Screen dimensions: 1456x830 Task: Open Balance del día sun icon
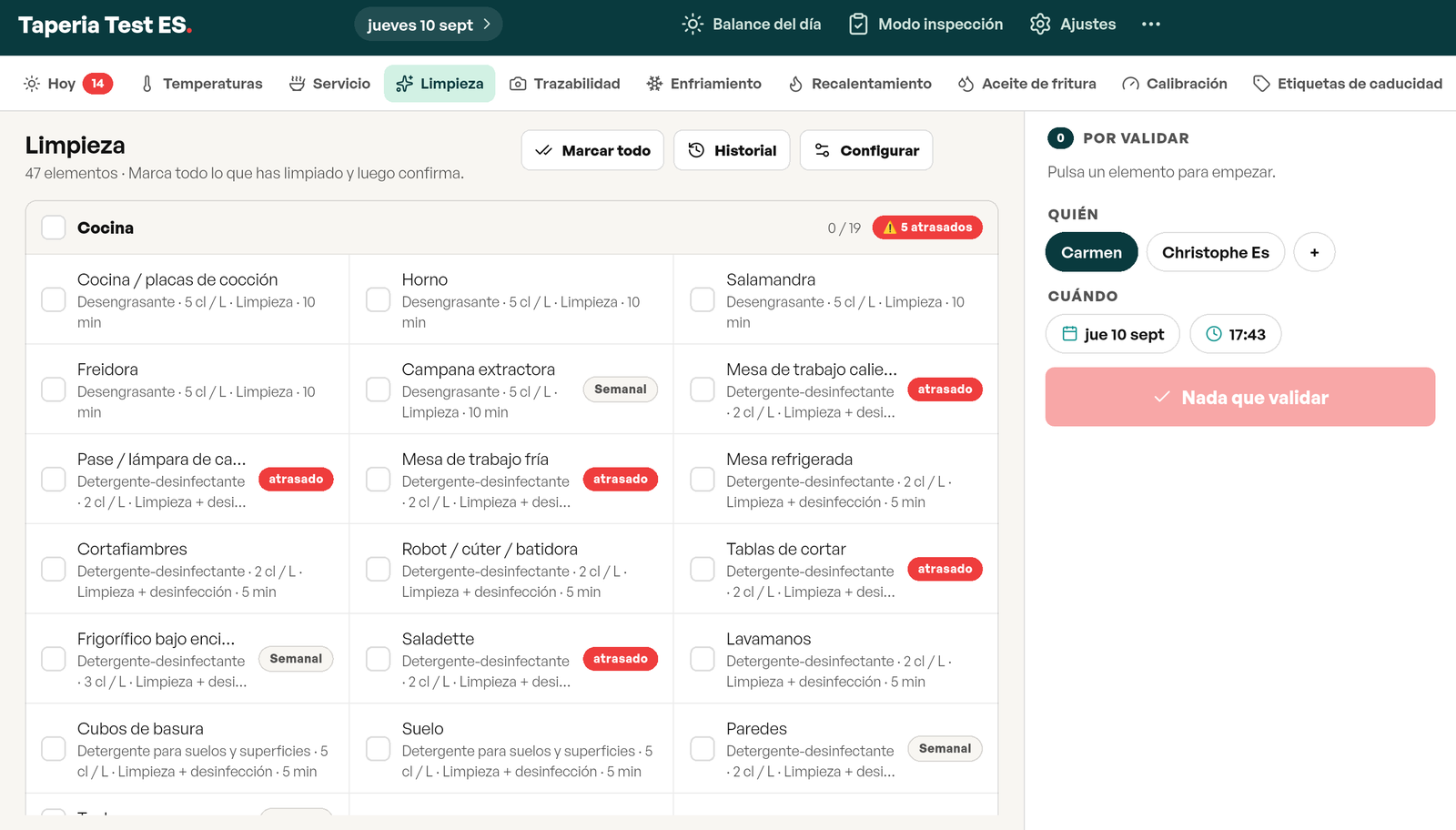692,25
